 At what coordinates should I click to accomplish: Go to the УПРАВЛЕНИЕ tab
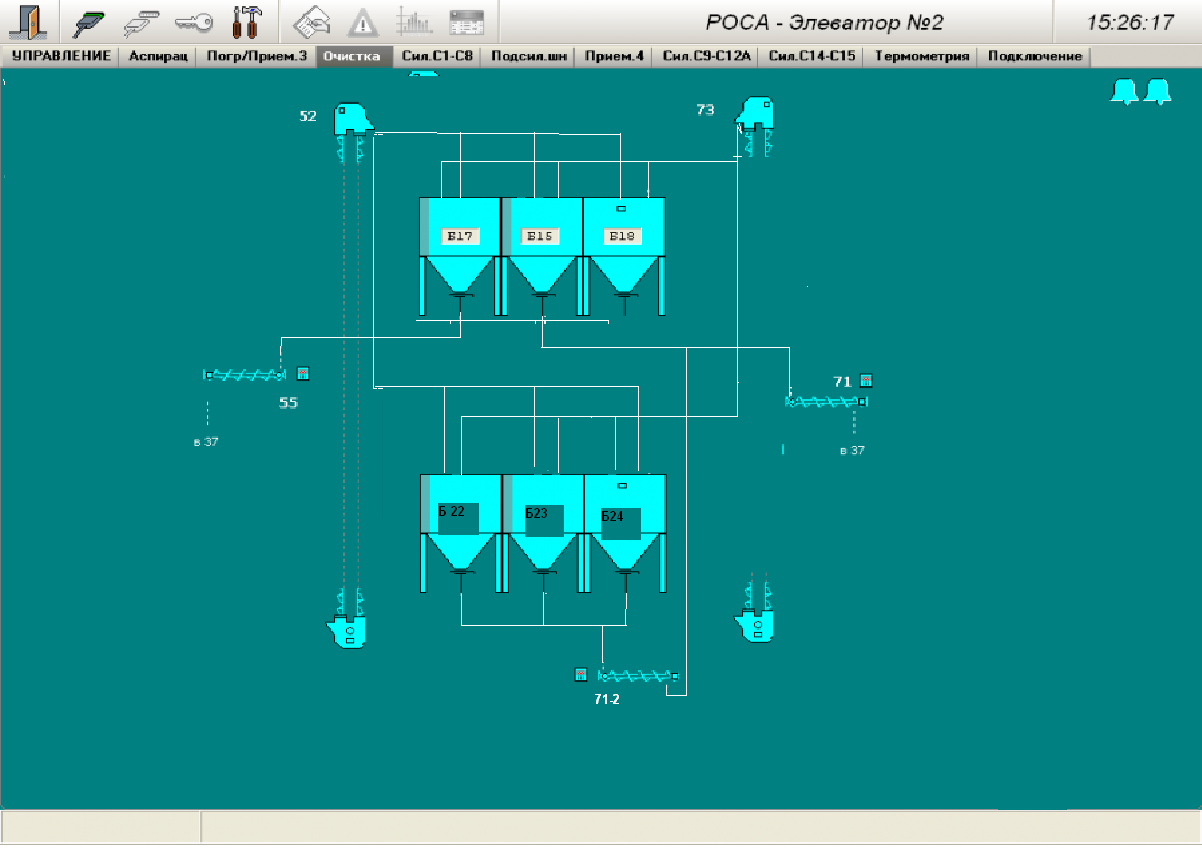pos(61,57)
